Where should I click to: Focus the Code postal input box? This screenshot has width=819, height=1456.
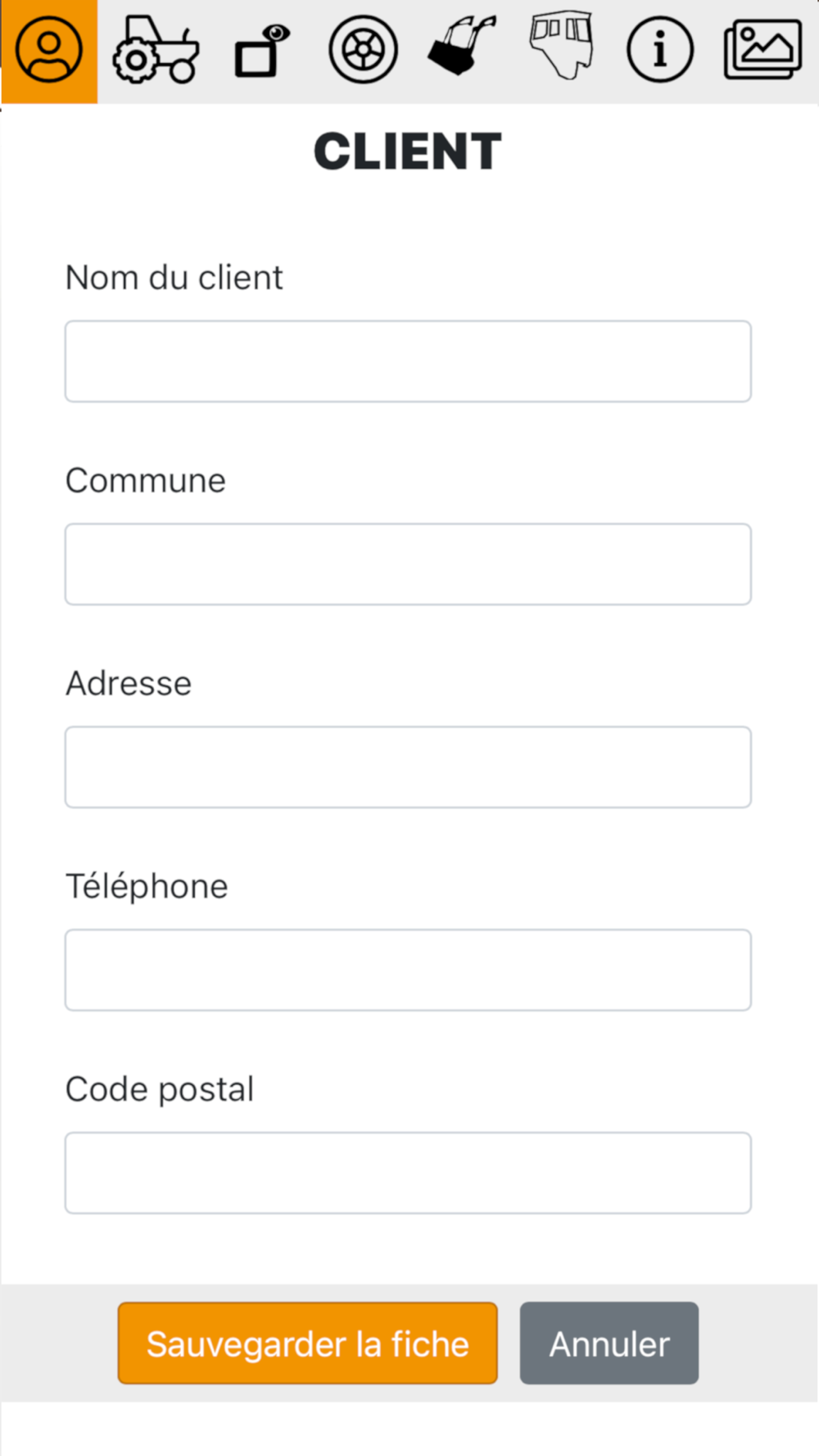[x=408, y=1173]
